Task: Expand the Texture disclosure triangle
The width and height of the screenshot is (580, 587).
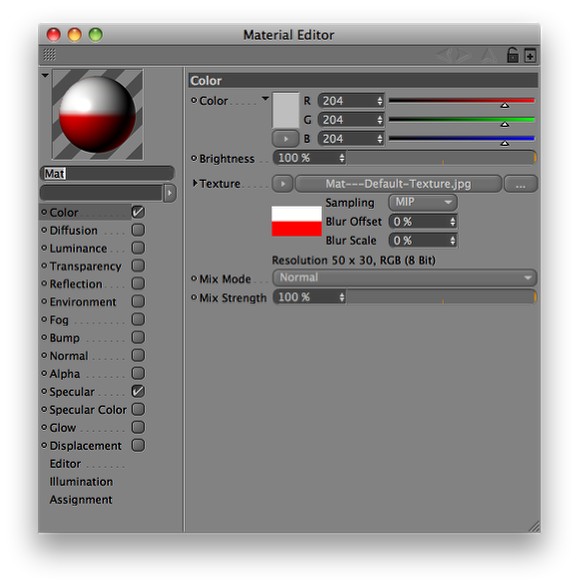Action: 195,183
